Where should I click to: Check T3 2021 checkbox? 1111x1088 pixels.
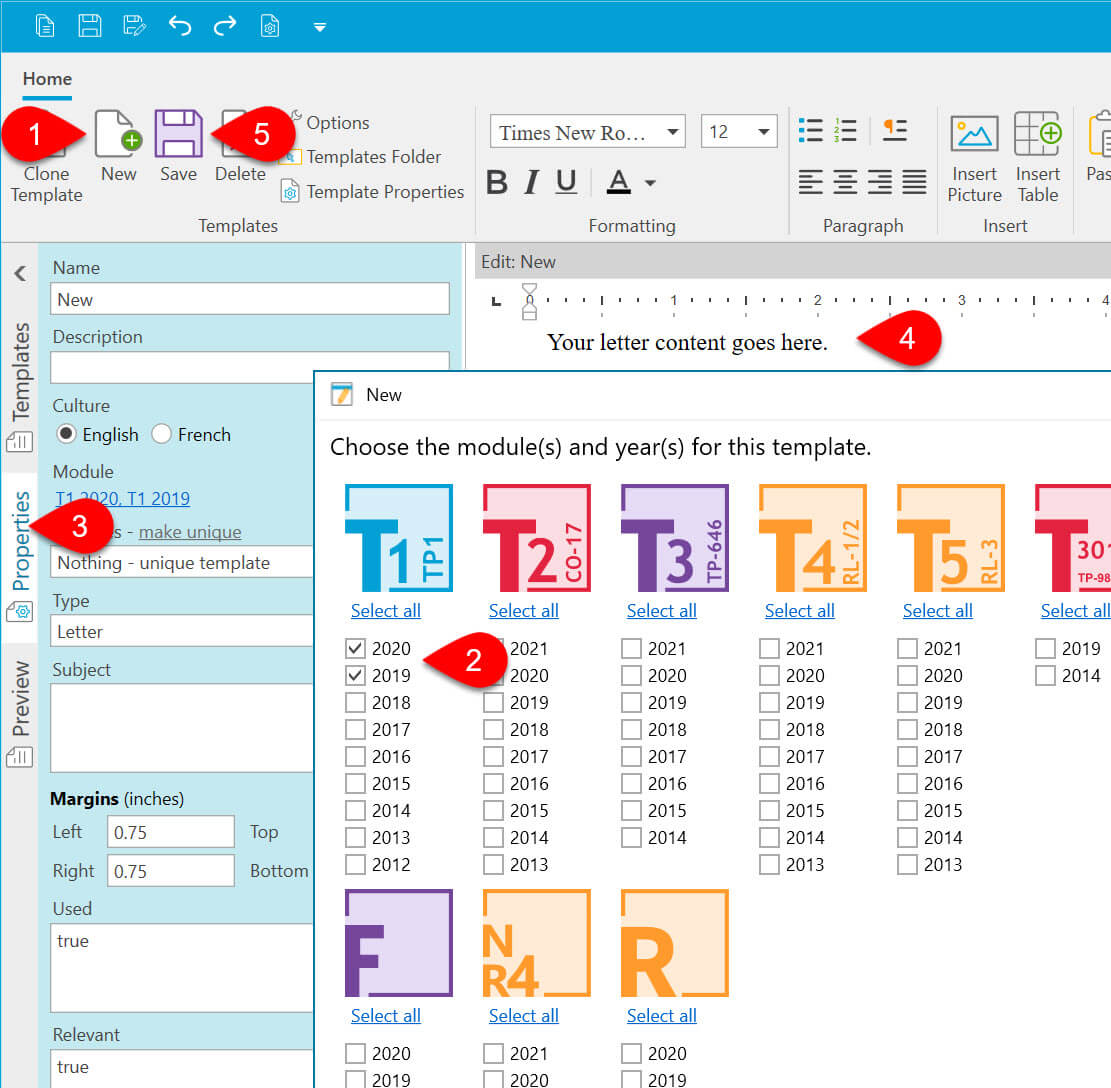click(631, 648)
